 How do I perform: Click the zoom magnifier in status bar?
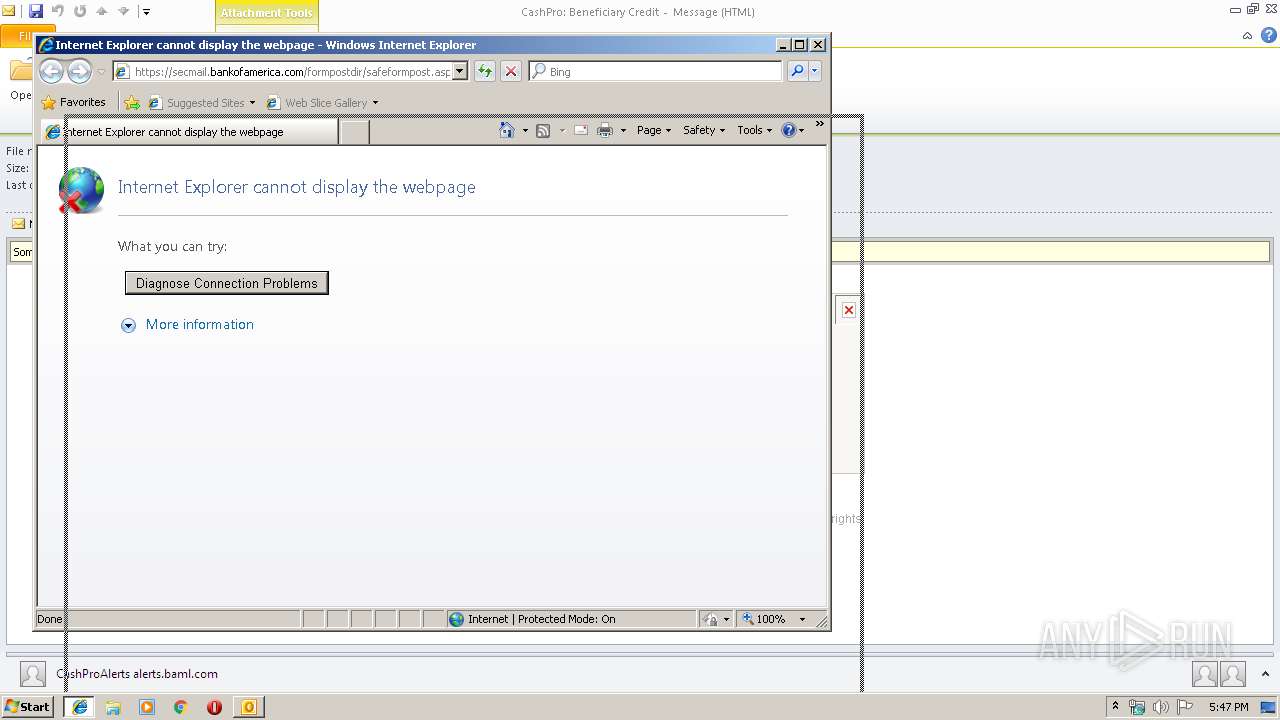point(748,619)
